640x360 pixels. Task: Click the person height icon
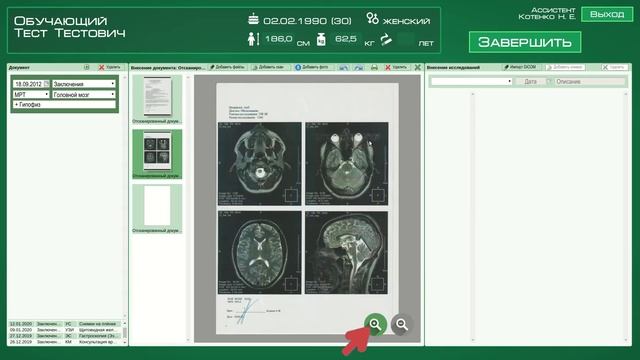pos(253,39)
